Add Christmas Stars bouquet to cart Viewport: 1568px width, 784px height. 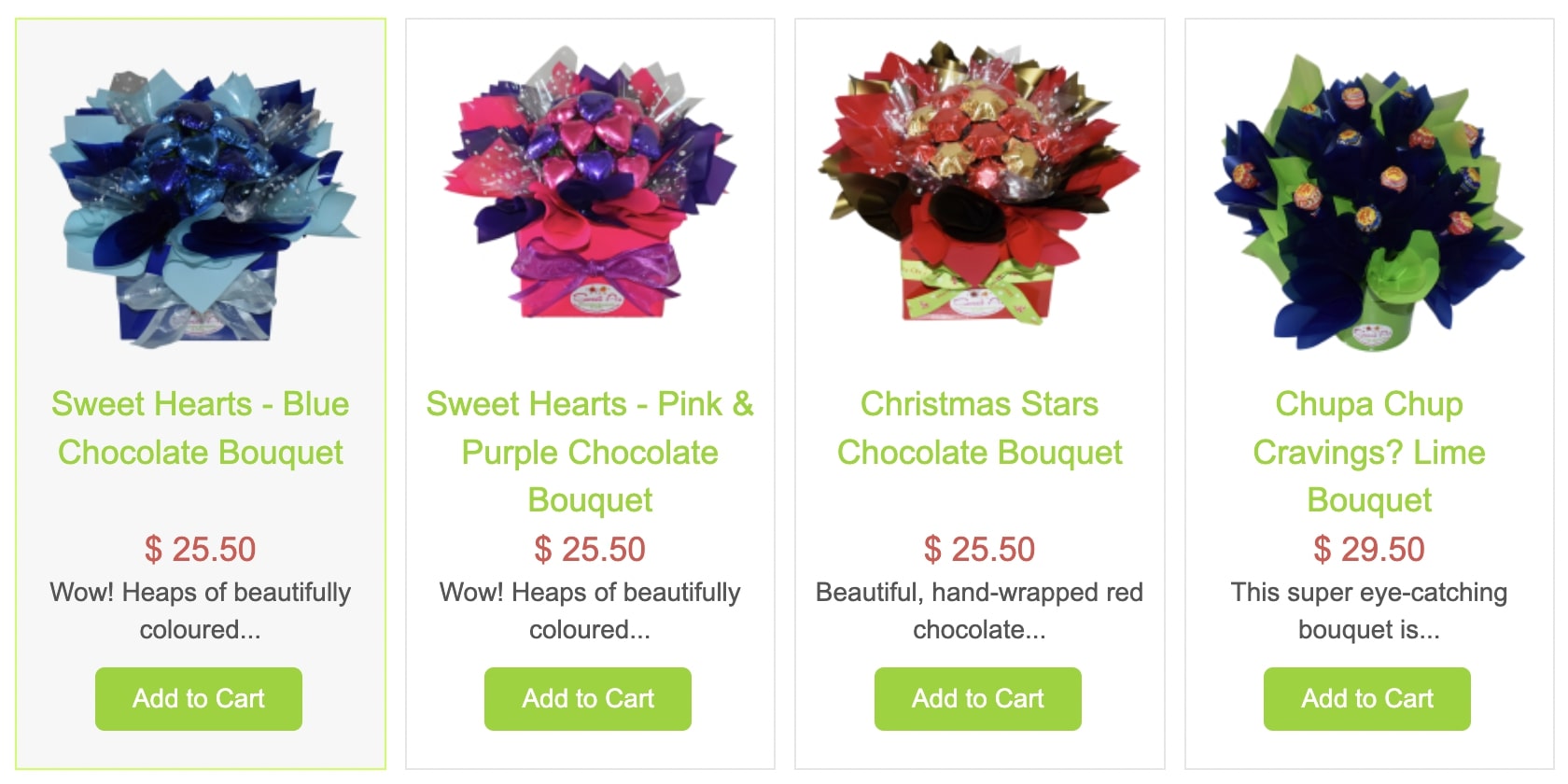pos(978,698)
